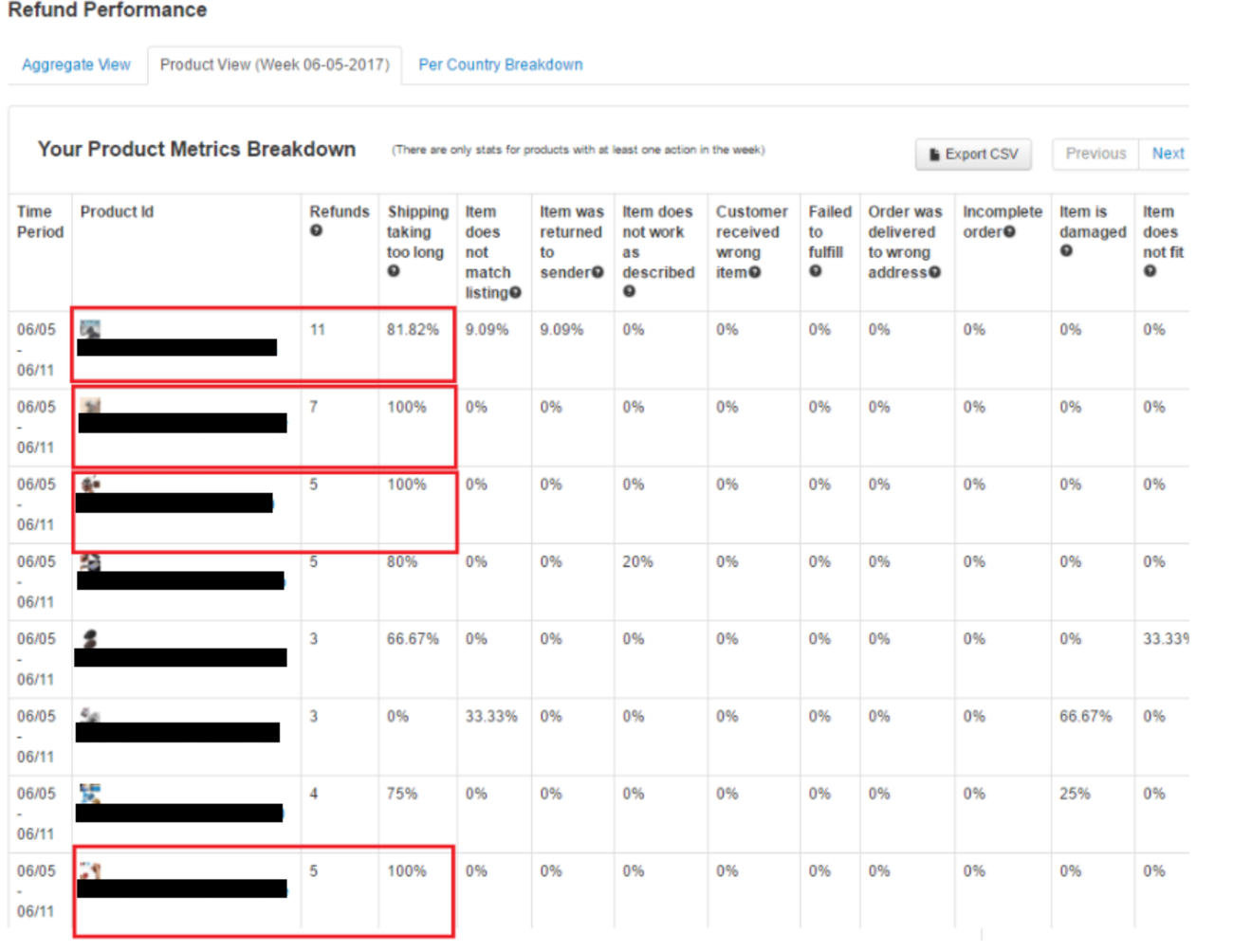1233x952 pixels.
Task: Click the info icon under Shipping taking too long
Action: click(393, 271)
